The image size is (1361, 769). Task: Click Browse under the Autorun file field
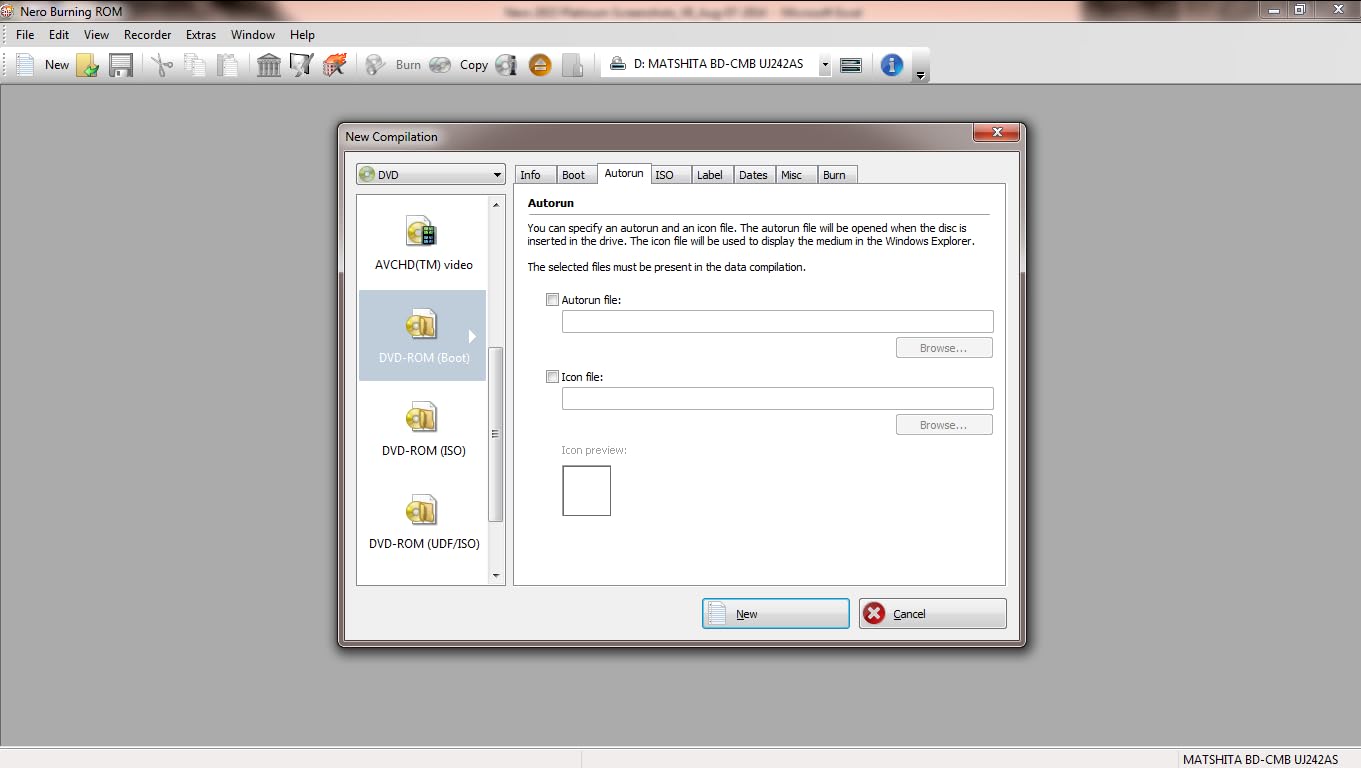click(x=944, y=348)
